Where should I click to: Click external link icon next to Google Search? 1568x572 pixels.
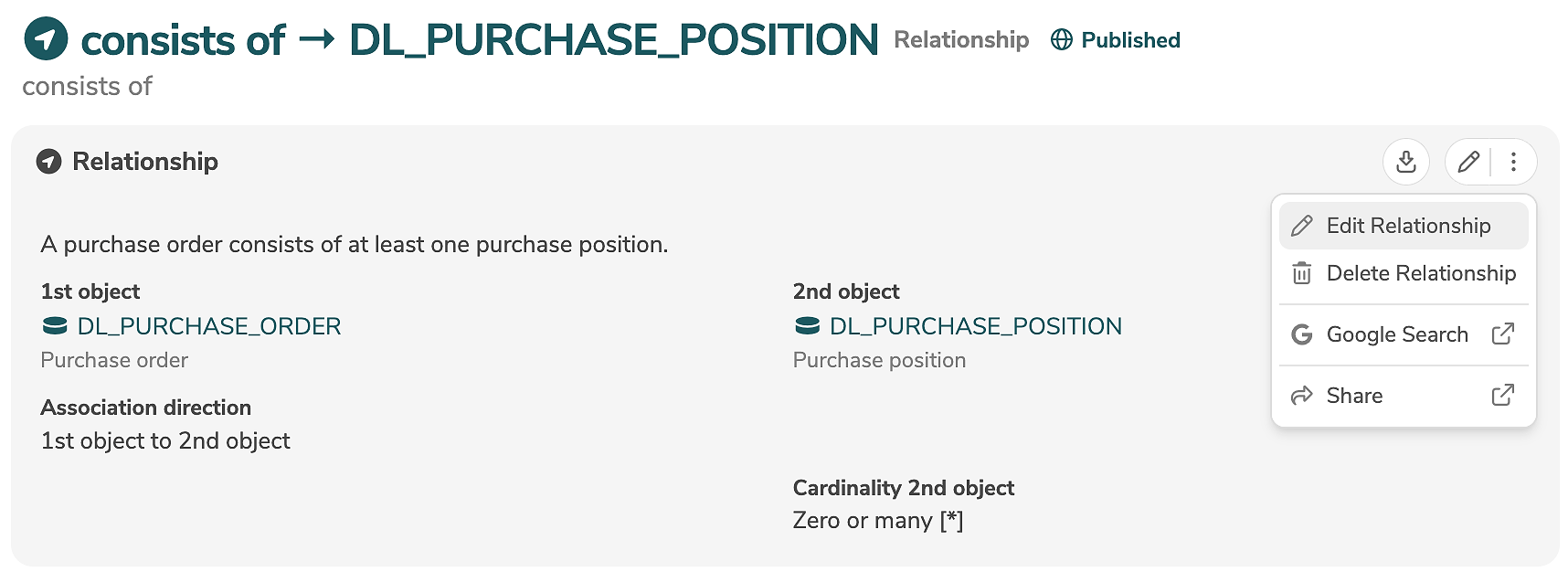tap(1502, 334)
